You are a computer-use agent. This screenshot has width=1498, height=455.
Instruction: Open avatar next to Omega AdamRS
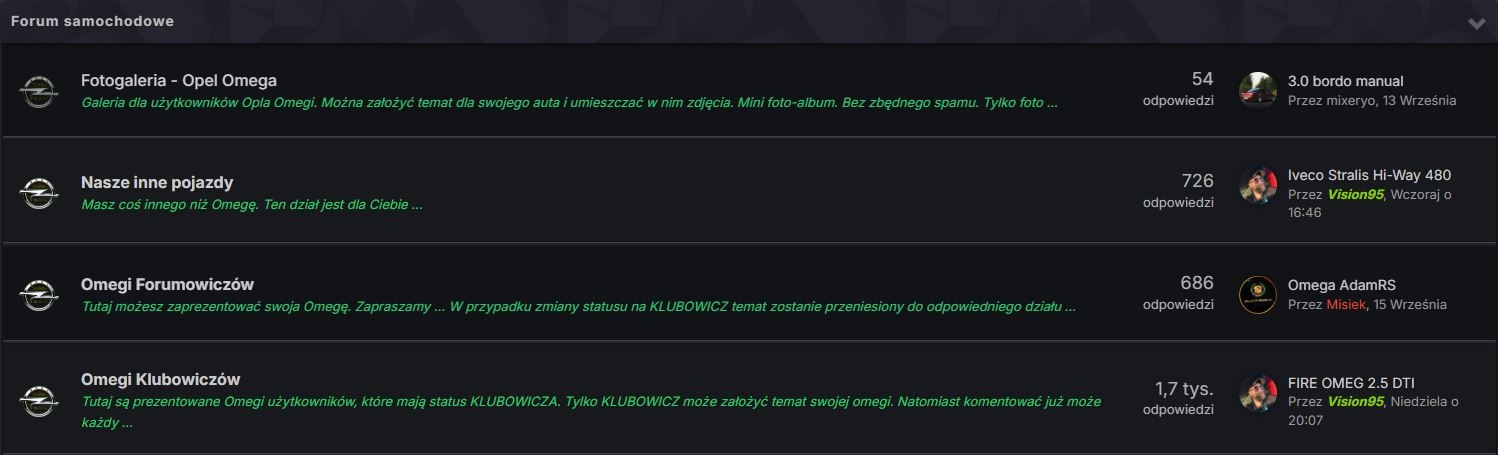pyautogui.click(x=1257, y=294)
